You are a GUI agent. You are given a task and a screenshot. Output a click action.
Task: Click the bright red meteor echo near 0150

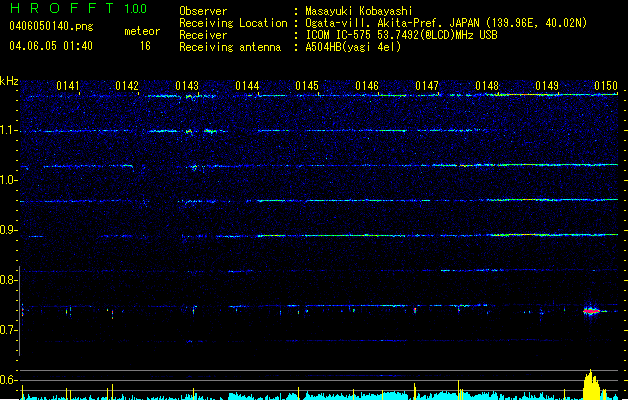pyautogui.click(x=591, y=311)
